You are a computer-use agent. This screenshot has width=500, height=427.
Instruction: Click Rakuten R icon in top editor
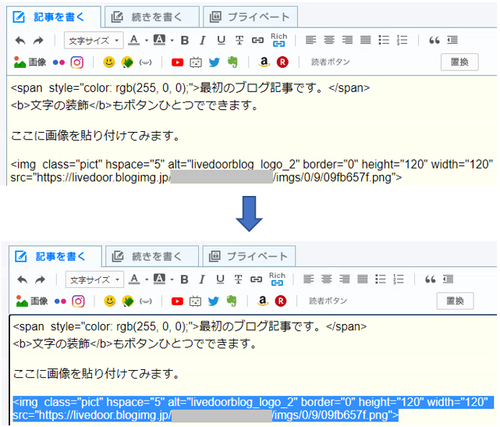point(282,62)
